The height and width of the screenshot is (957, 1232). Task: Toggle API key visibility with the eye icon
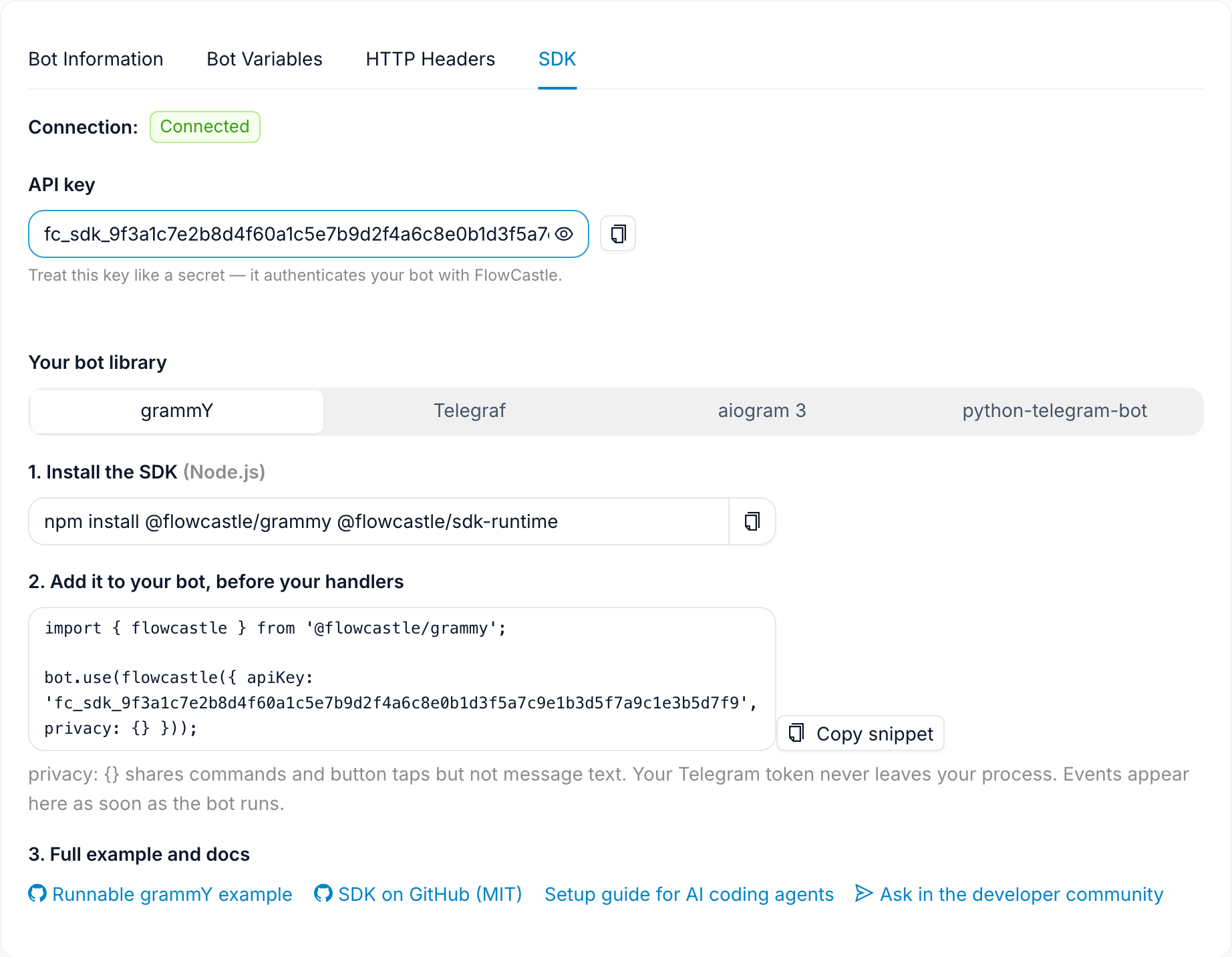(565, 234)
